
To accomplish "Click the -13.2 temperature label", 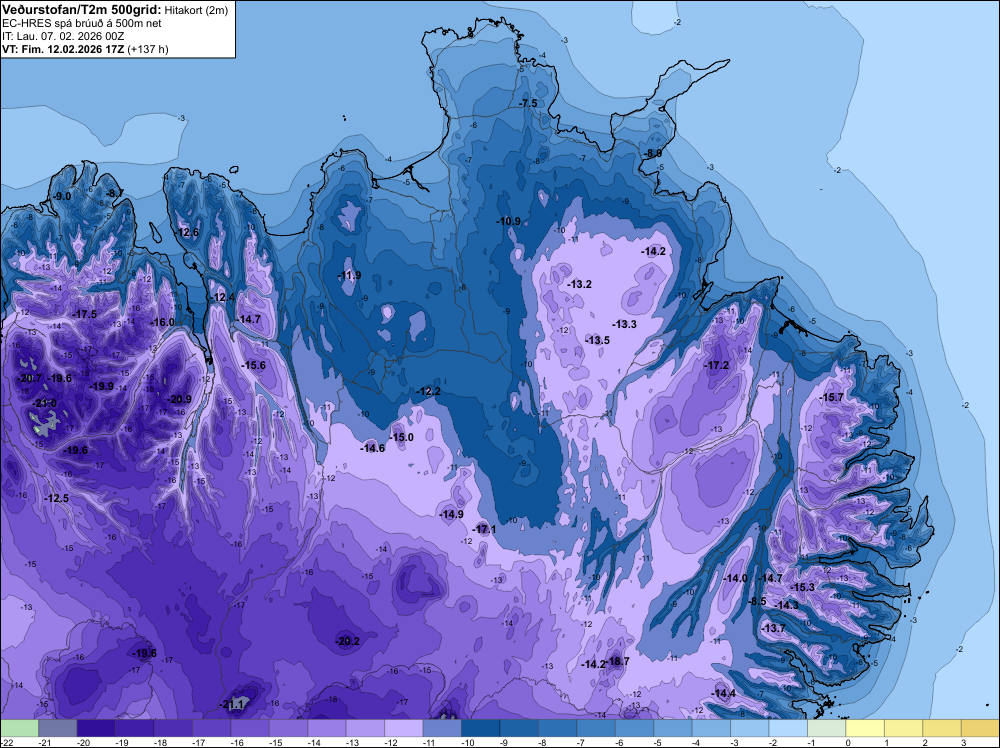I will [579, 284].
